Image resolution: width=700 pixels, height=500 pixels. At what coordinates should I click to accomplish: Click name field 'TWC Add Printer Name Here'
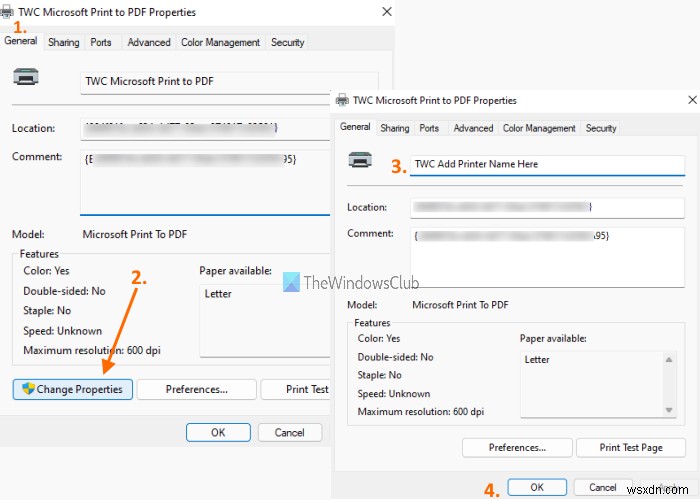click(x=547, y=165)
